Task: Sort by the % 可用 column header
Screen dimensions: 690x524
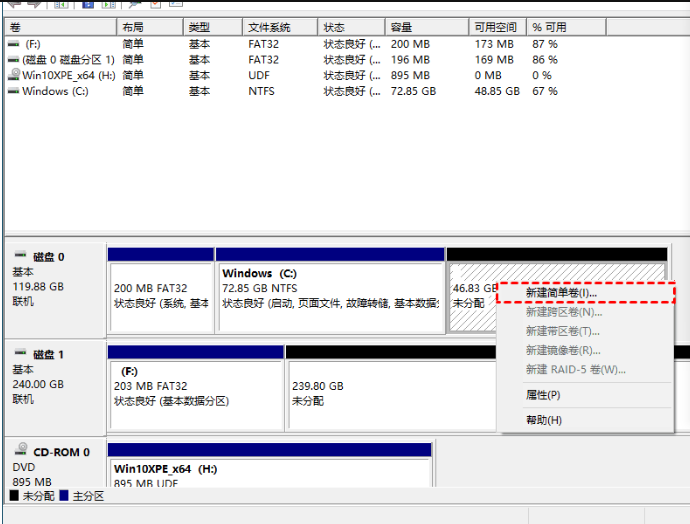Action: click(x=566, y=27)
